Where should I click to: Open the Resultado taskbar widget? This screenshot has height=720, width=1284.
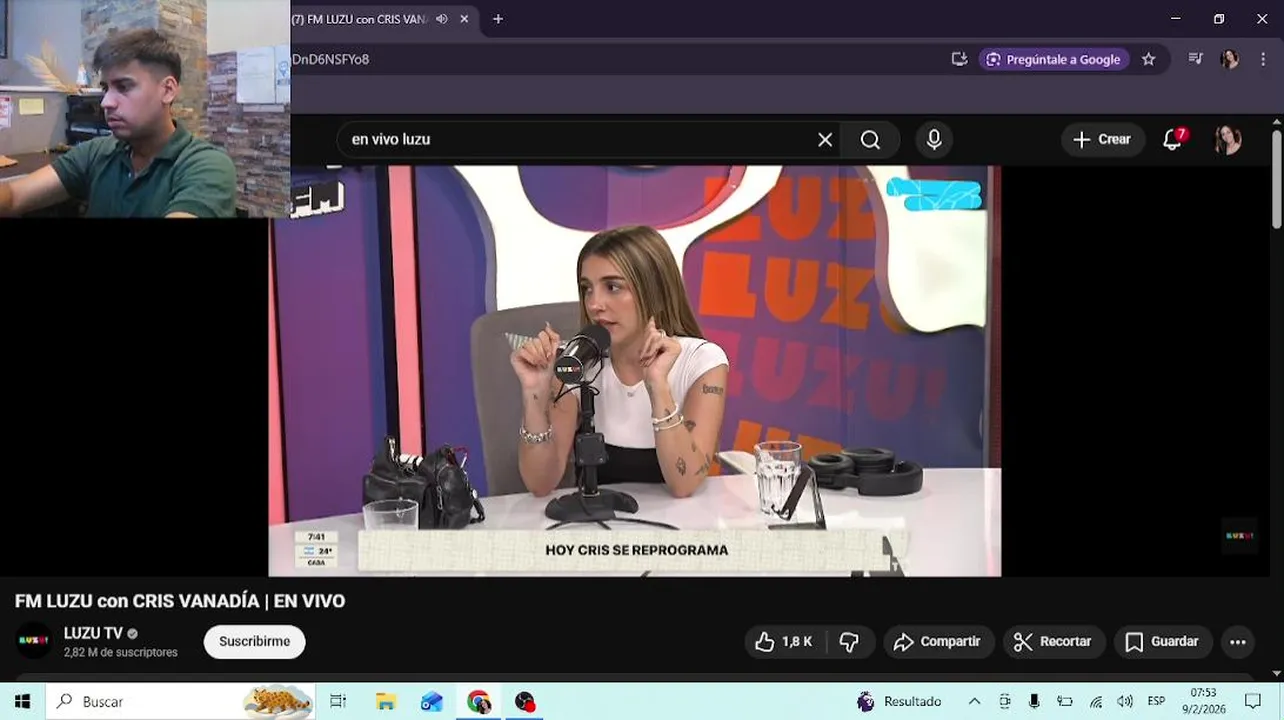coord(899,701)
